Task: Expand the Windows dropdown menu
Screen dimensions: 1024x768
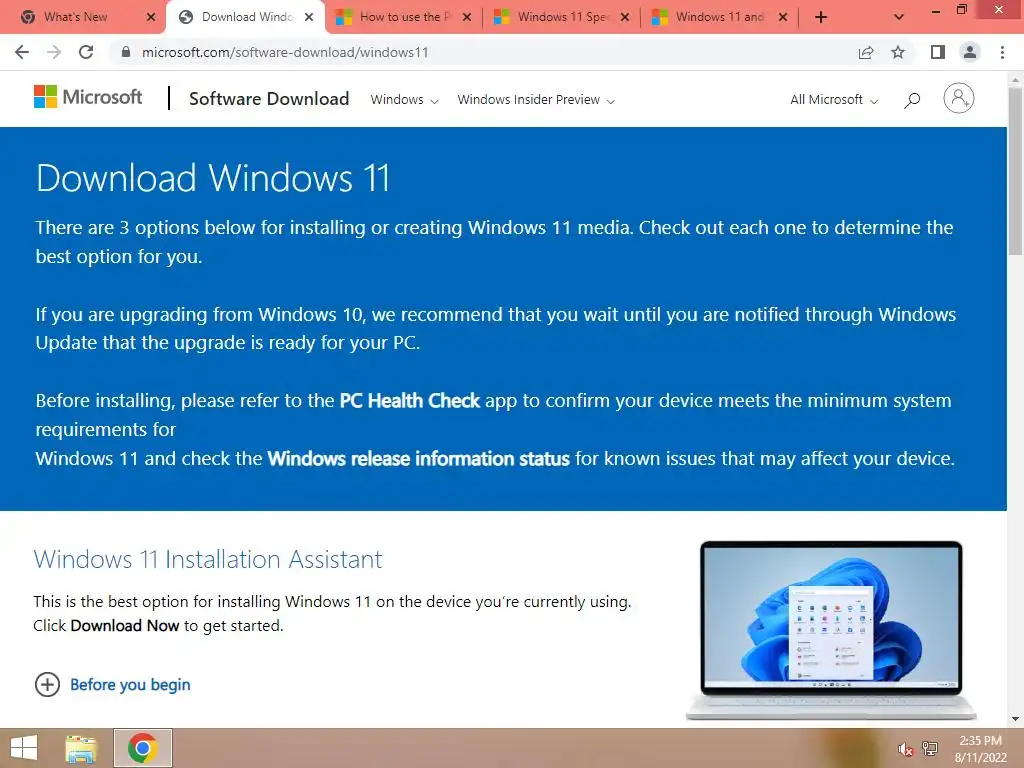Action: pos(404,100)
